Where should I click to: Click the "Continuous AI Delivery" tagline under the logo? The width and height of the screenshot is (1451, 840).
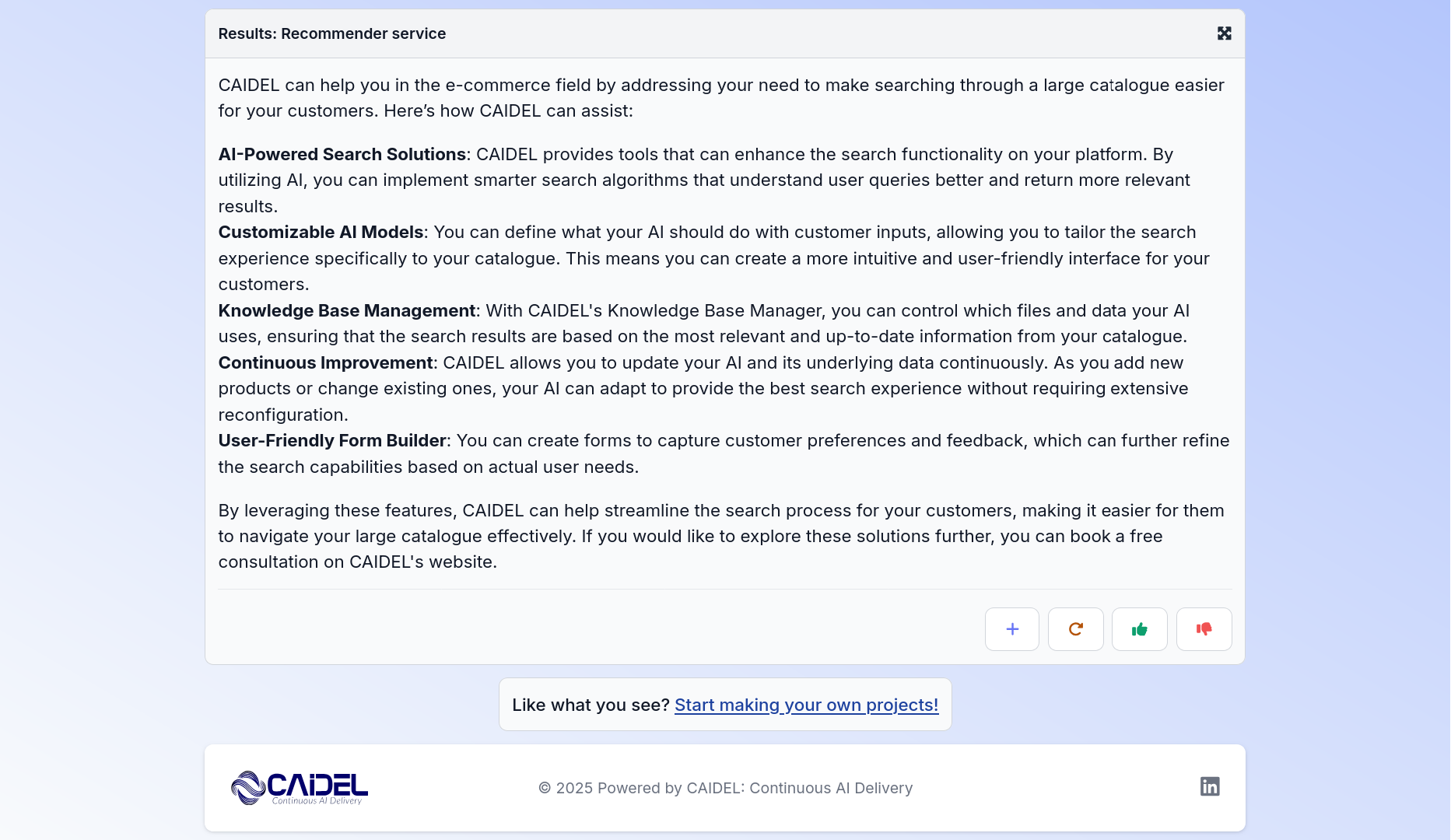point(317,801)
